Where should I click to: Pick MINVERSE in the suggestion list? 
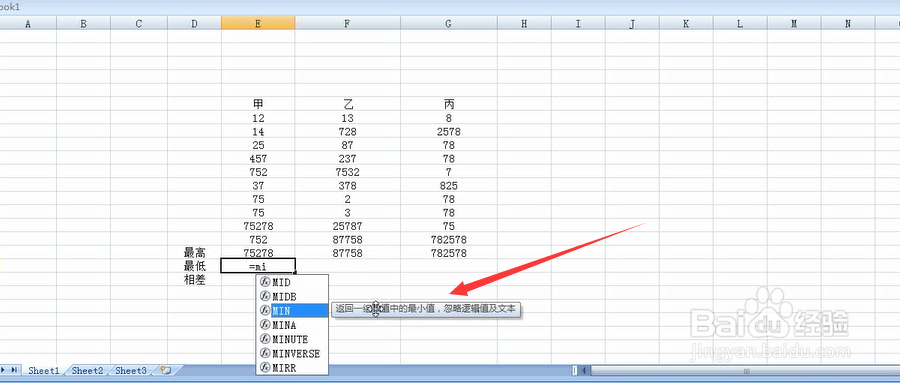293,353
